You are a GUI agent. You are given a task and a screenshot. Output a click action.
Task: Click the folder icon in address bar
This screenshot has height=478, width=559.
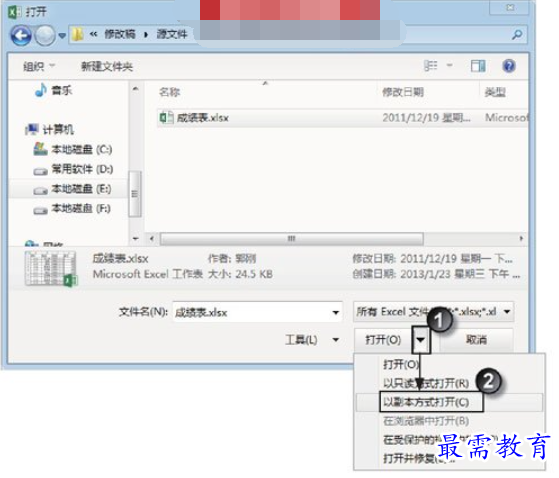pyautogui.click(x=77, y=34)
